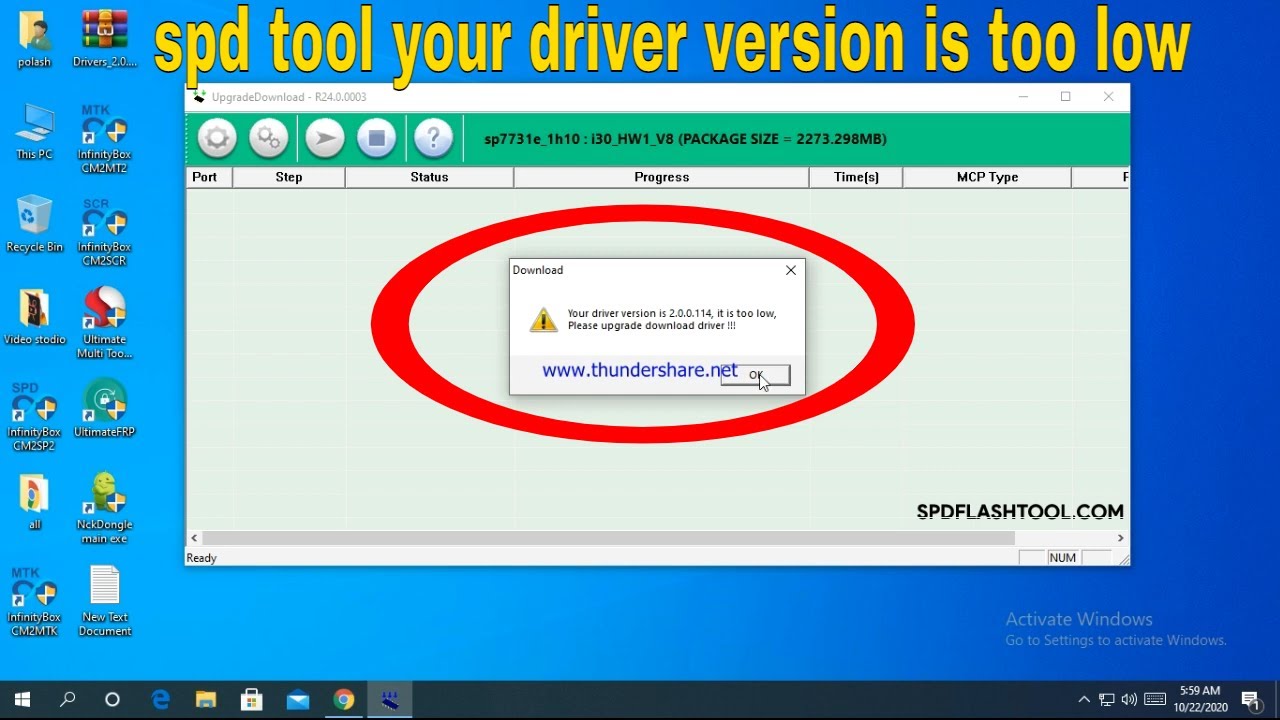
Task: Select UpgradeDownload app on taskbar
Action: [390, 700]
